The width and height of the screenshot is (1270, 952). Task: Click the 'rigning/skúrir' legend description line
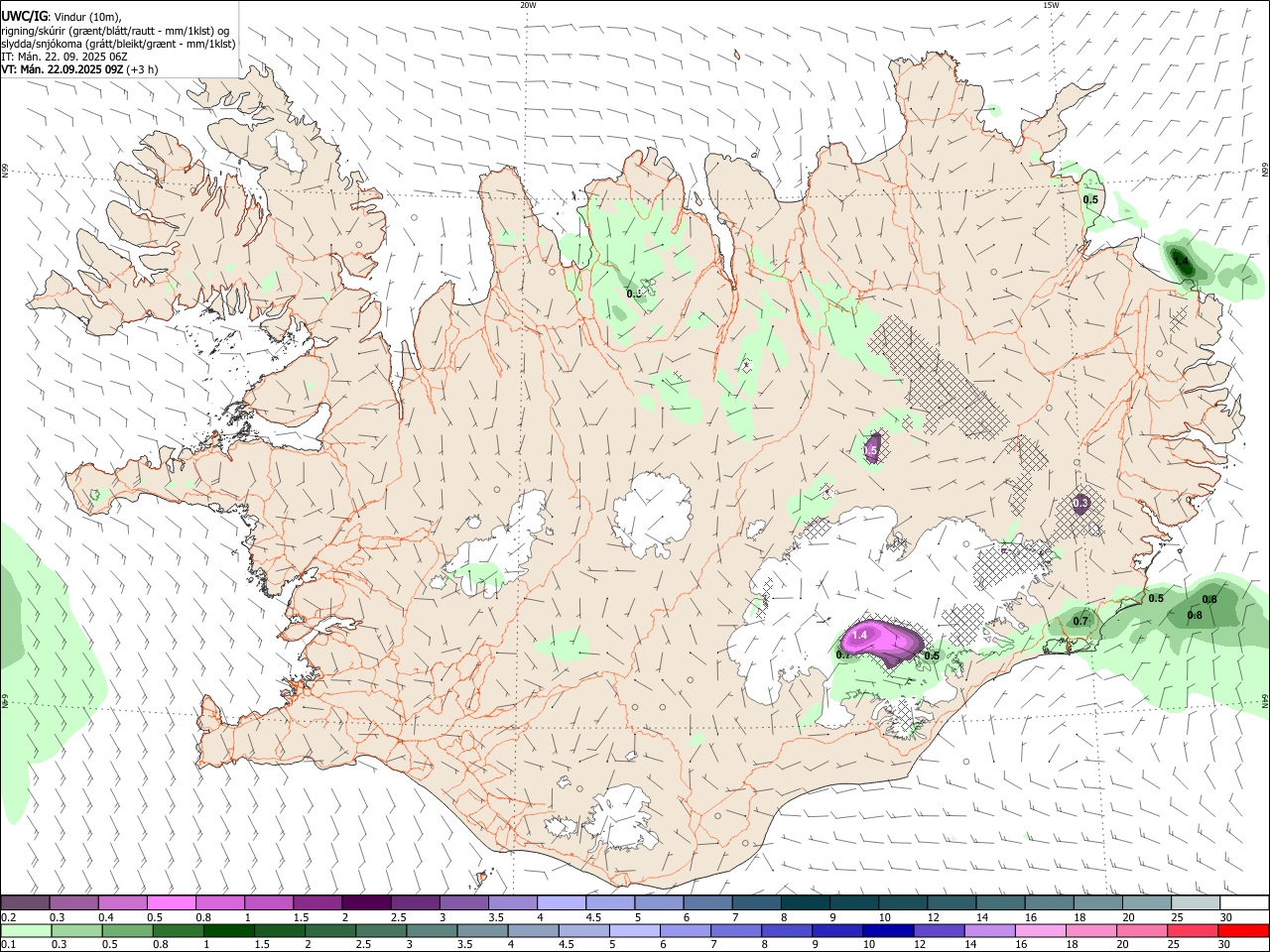coord(117,30)
